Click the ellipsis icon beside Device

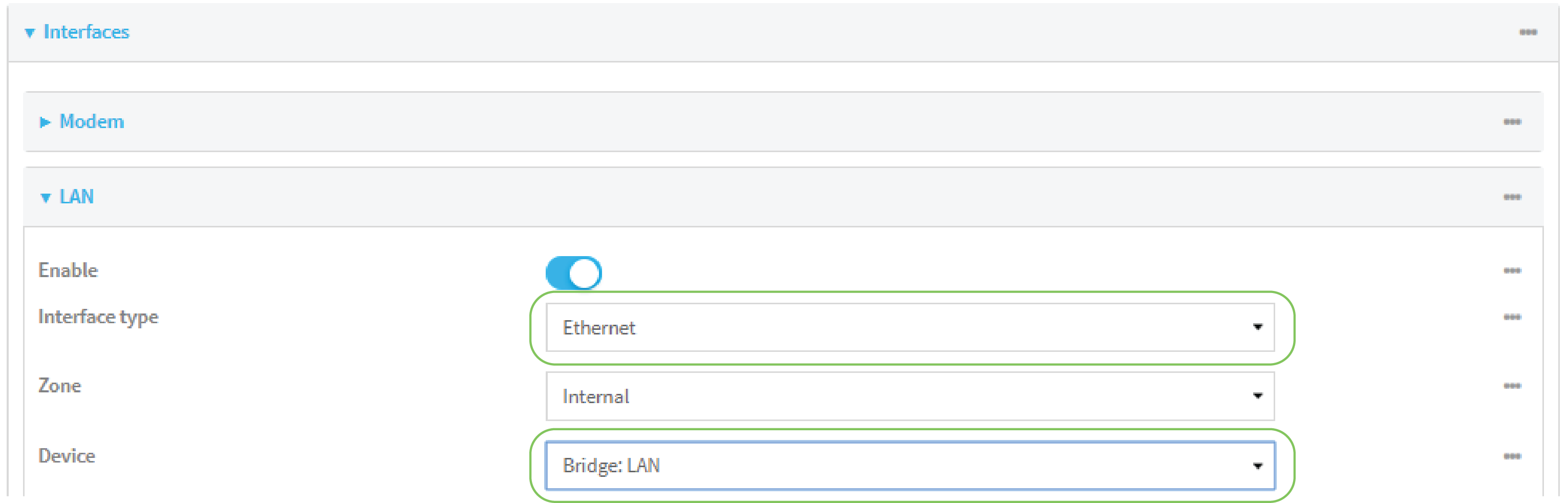coord(1512,457)
